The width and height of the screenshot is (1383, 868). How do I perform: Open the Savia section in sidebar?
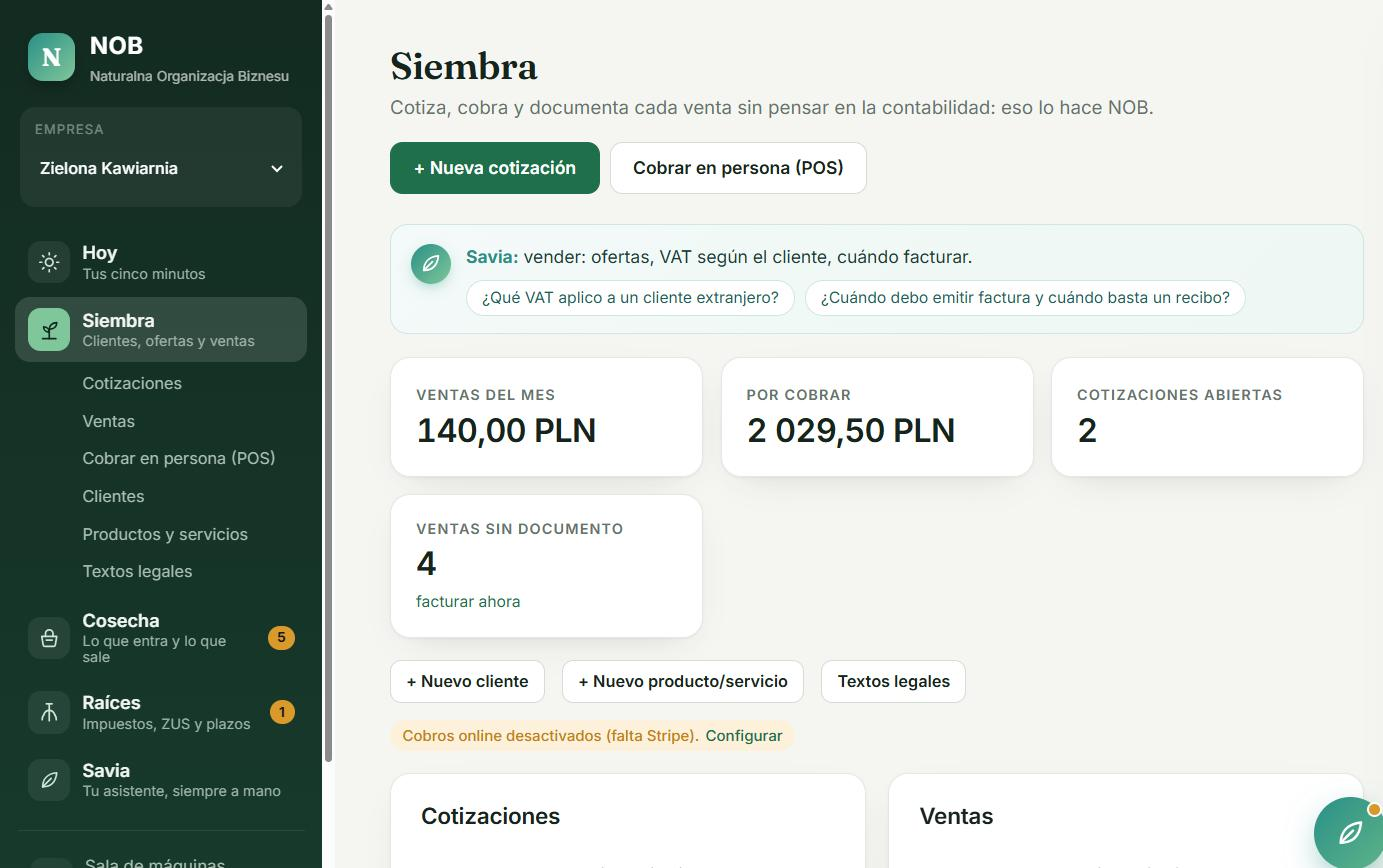pyautogui.click(x=161, y=780)
